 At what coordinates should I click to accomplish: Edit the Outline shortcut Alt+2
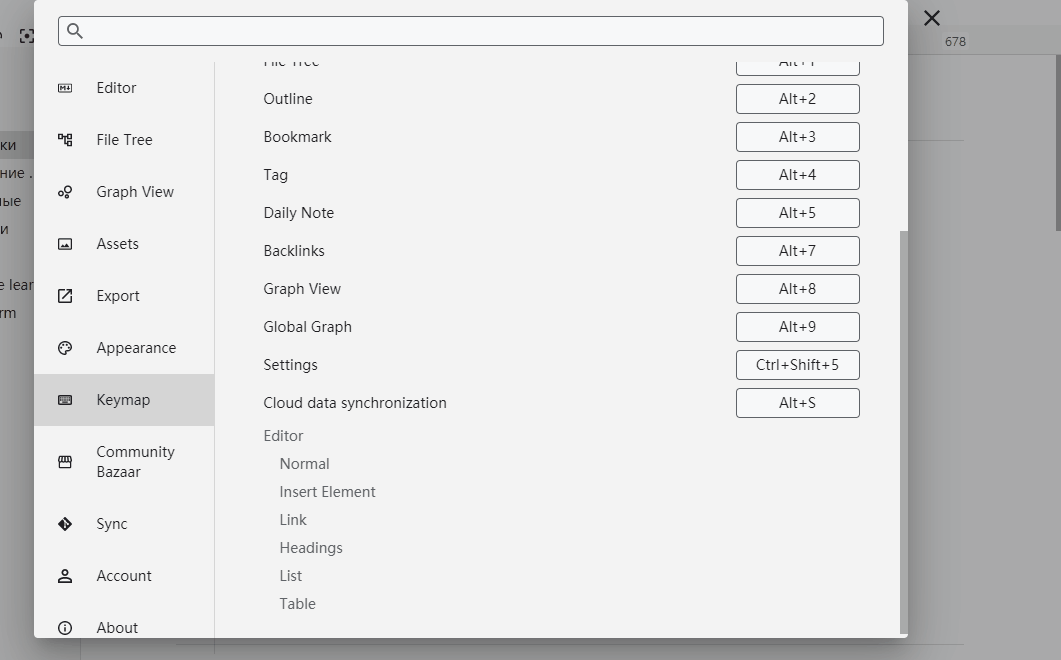click(x=798, y=99)
